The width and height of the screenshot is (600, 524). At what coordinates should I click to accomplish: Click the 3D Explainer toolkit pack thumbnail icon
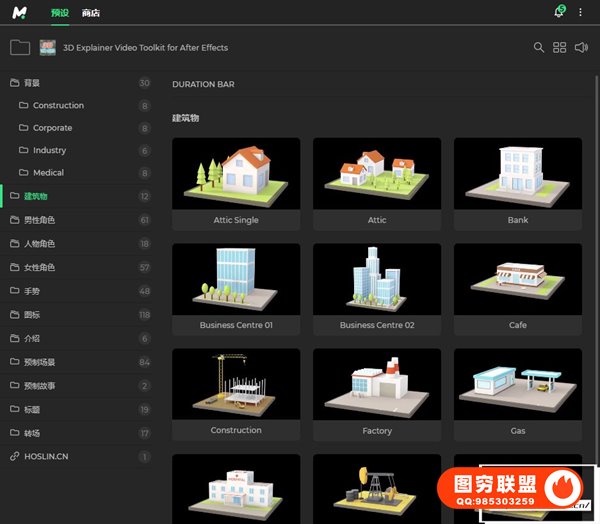coord(47,47)
